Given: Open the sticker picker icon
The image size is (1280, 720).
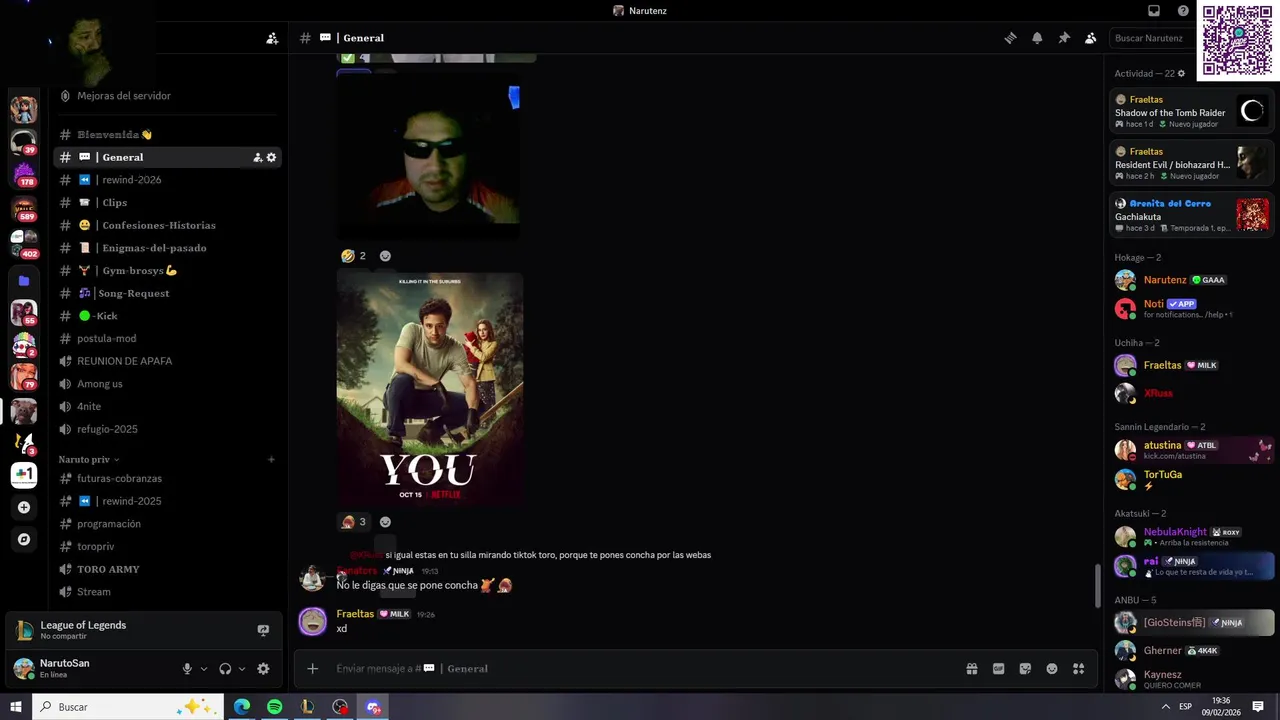Looking at the screenshot, I should (1025, 669).
